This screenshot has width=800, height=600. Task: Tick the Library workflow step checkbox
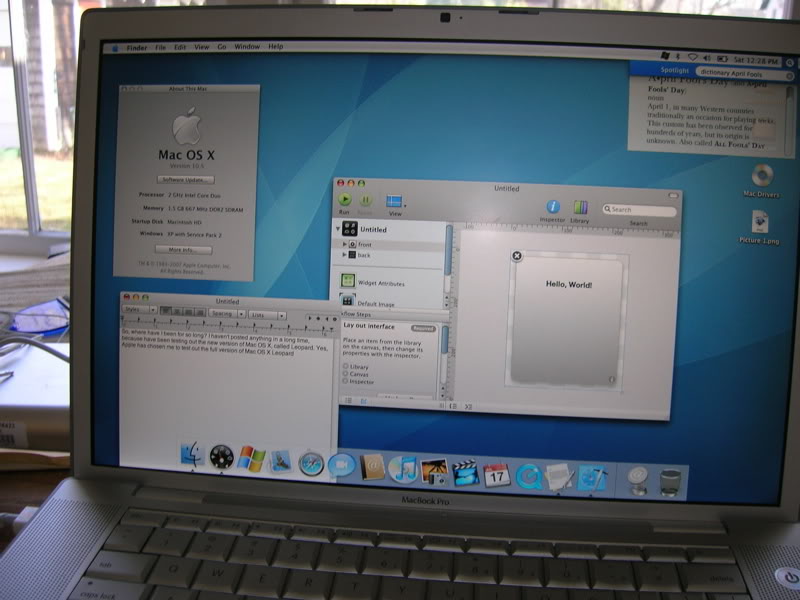[x=345, y=366]
